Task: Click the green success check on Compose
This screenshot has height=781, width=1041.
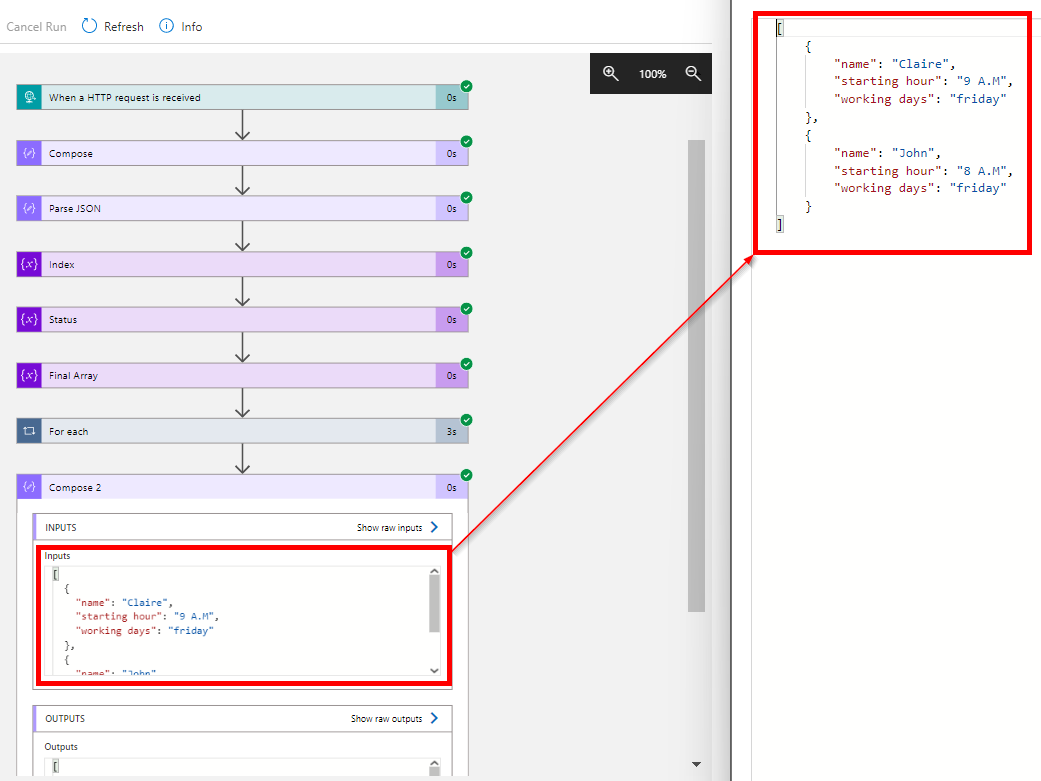Action: [x=467, y=141]
